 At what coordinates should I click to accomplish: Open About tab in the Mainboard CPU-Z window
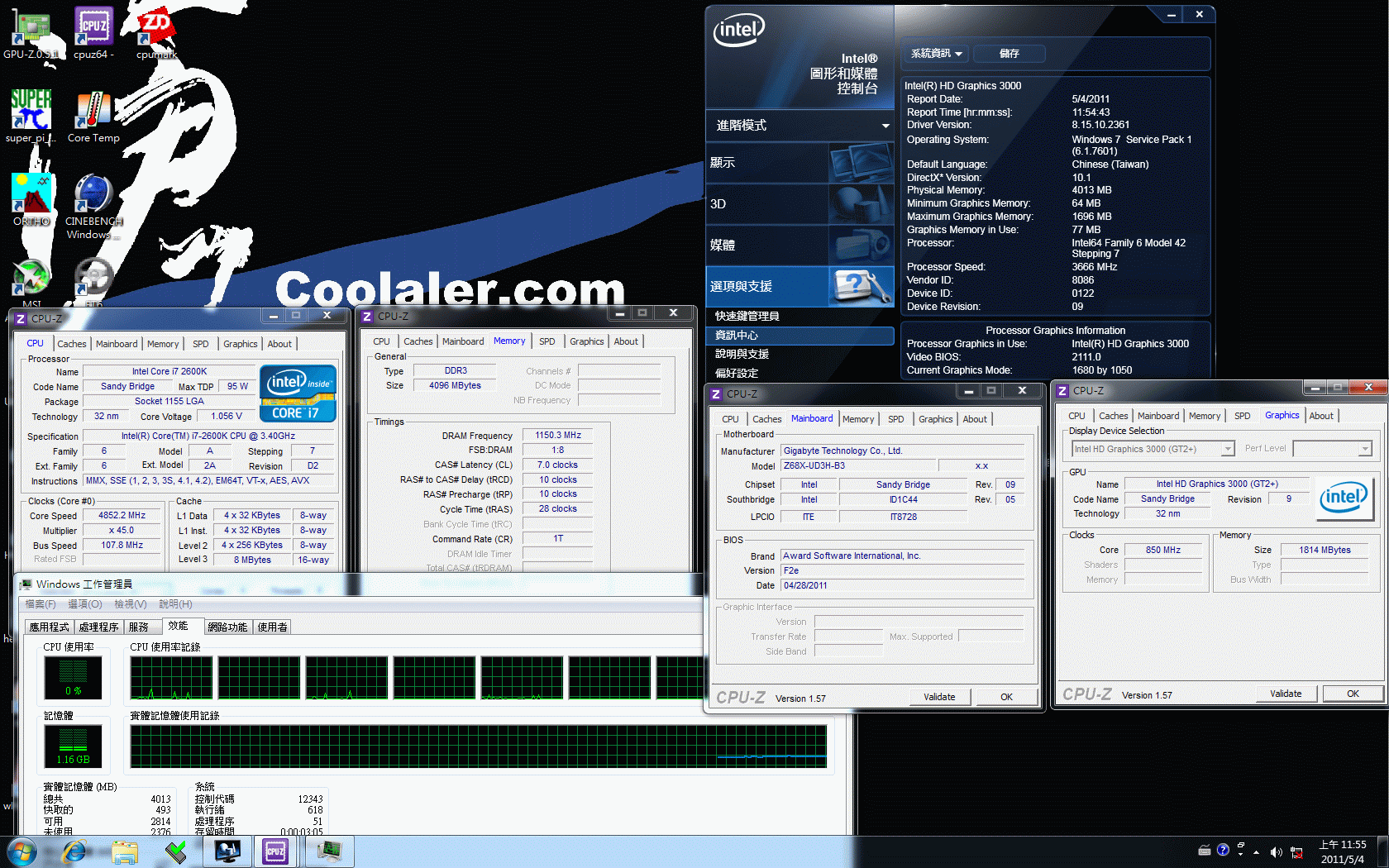point(975,419)
